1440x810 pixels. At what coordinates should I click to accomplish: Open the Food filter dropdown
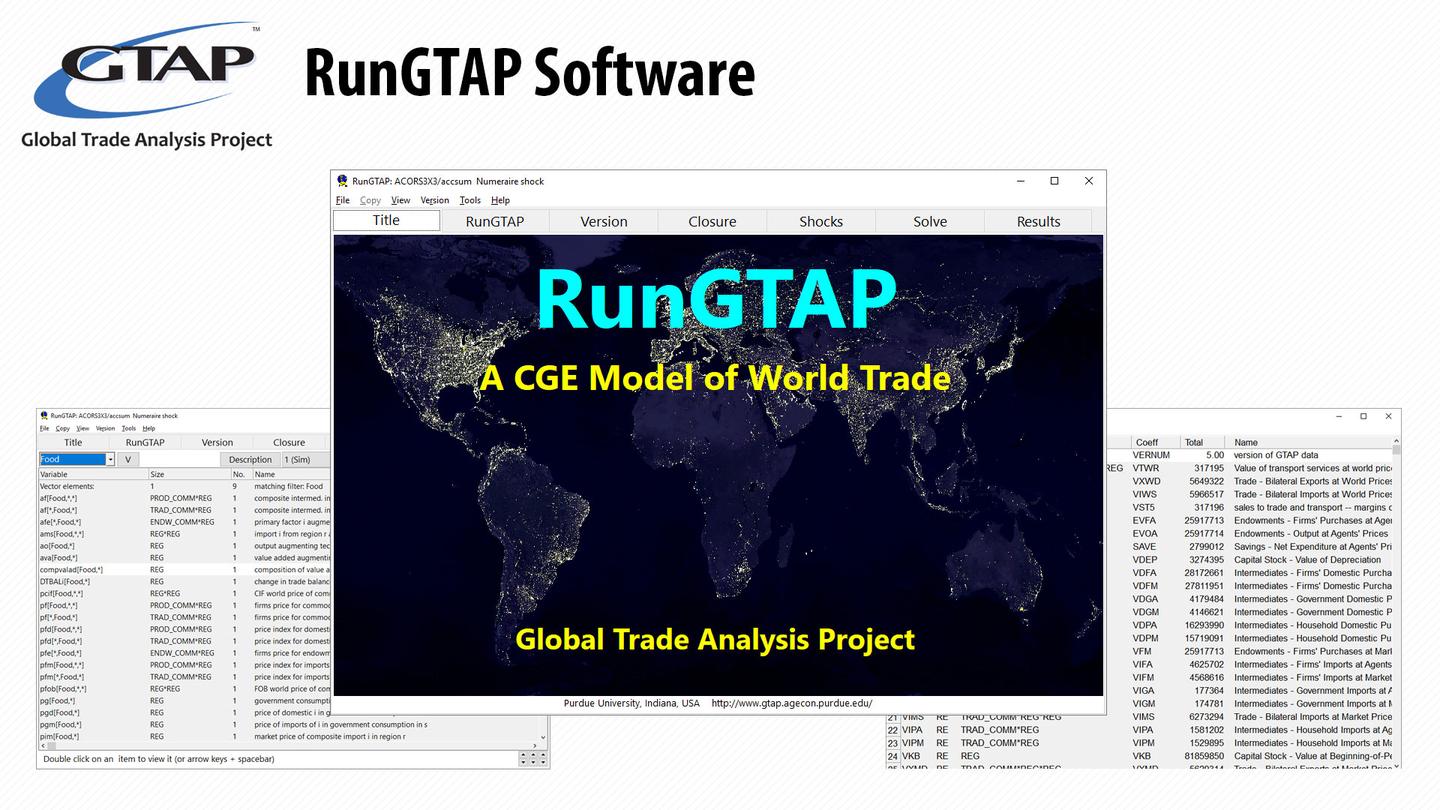[108, 459]
